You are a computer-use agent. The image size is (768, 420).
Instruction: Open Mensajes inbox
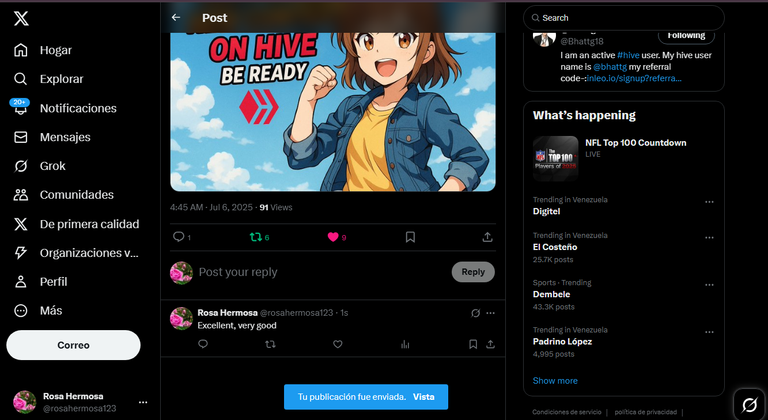(x=52, y=137)
